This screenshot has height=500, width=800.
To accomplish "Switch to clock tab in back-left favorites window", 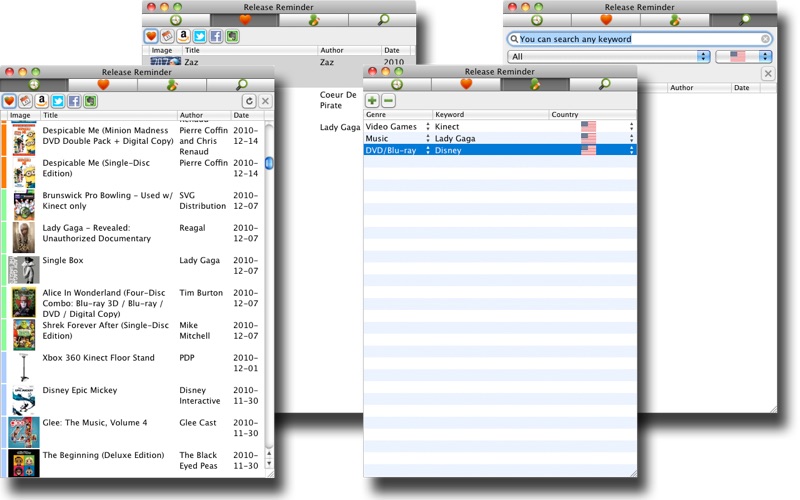I will click(x=176, y=20).
